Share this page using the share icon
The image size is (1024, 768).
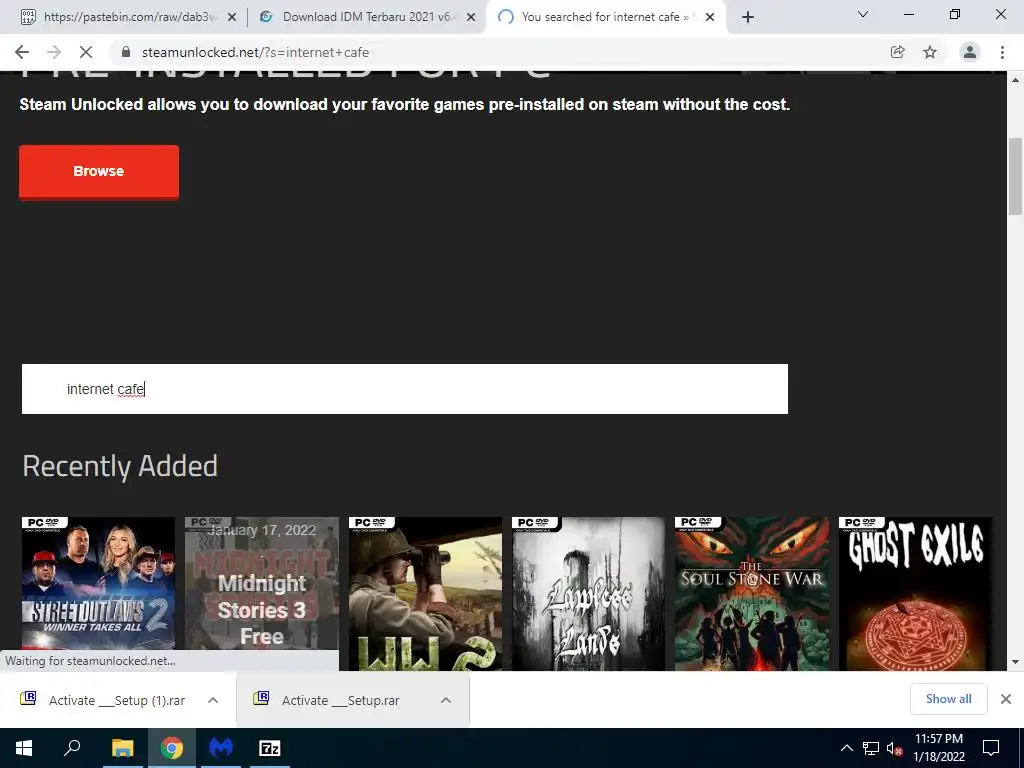tap(897, 52)
